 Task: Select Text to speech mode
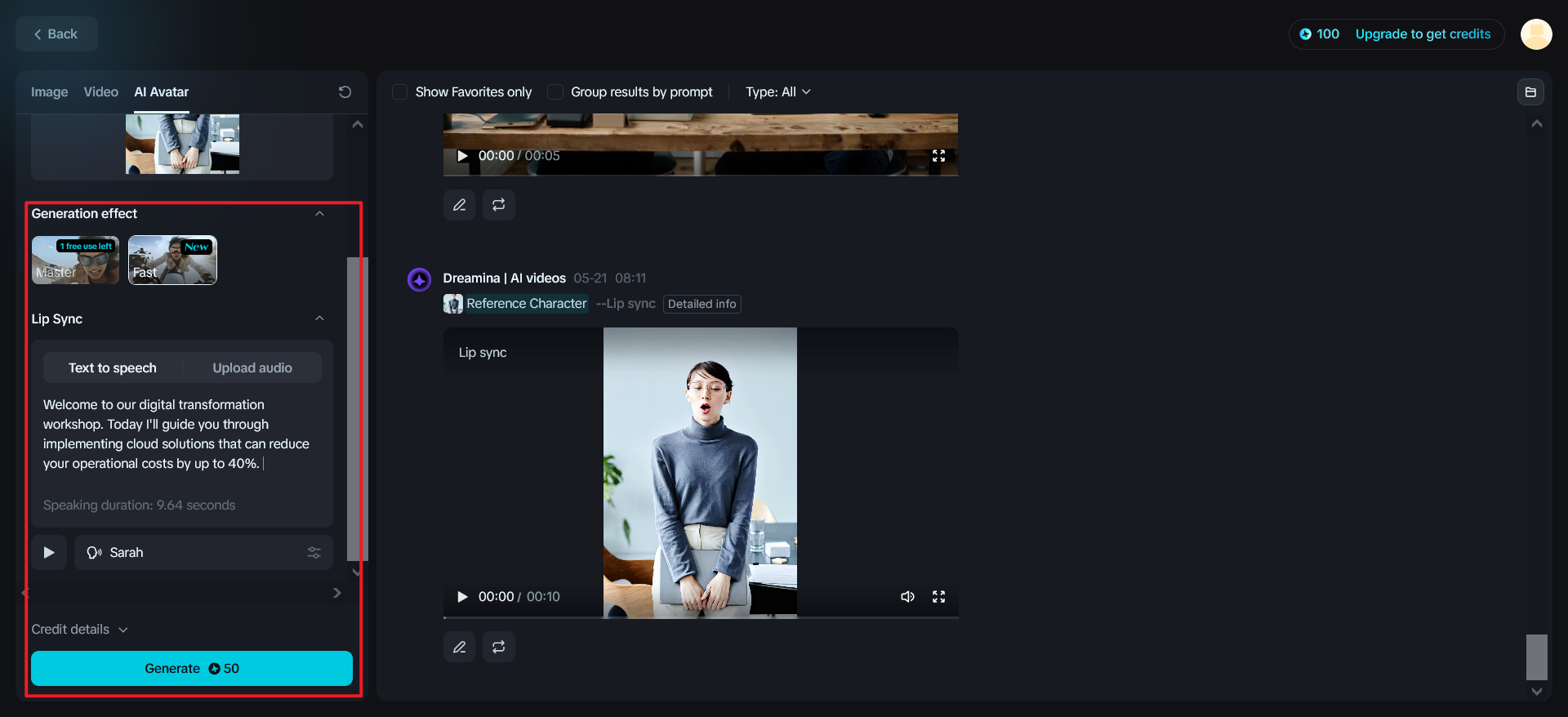click(x=113, y=368)
